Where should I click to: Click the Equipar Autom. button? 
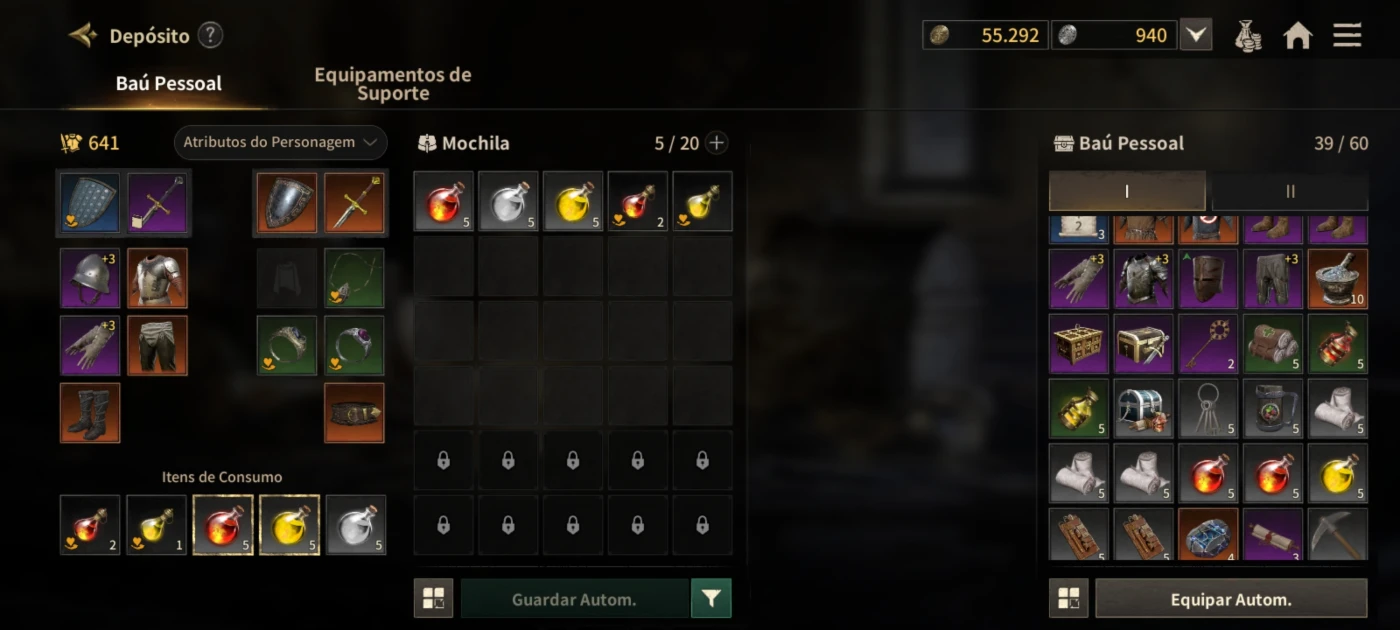pos(1231,600)
